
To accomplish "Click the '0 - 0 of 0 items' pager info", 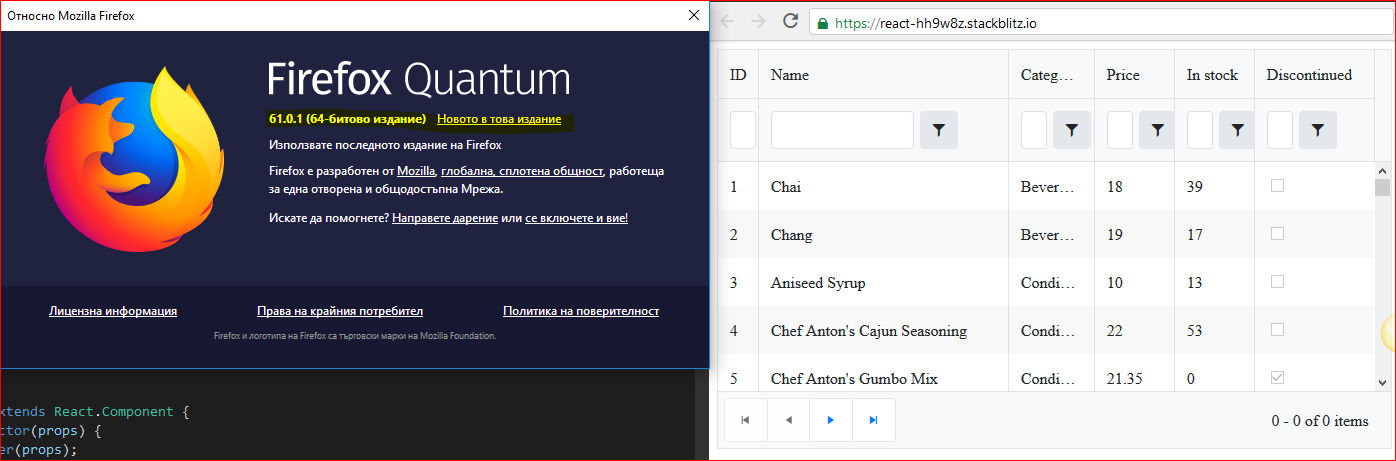I will click(x=1320, y=421).
